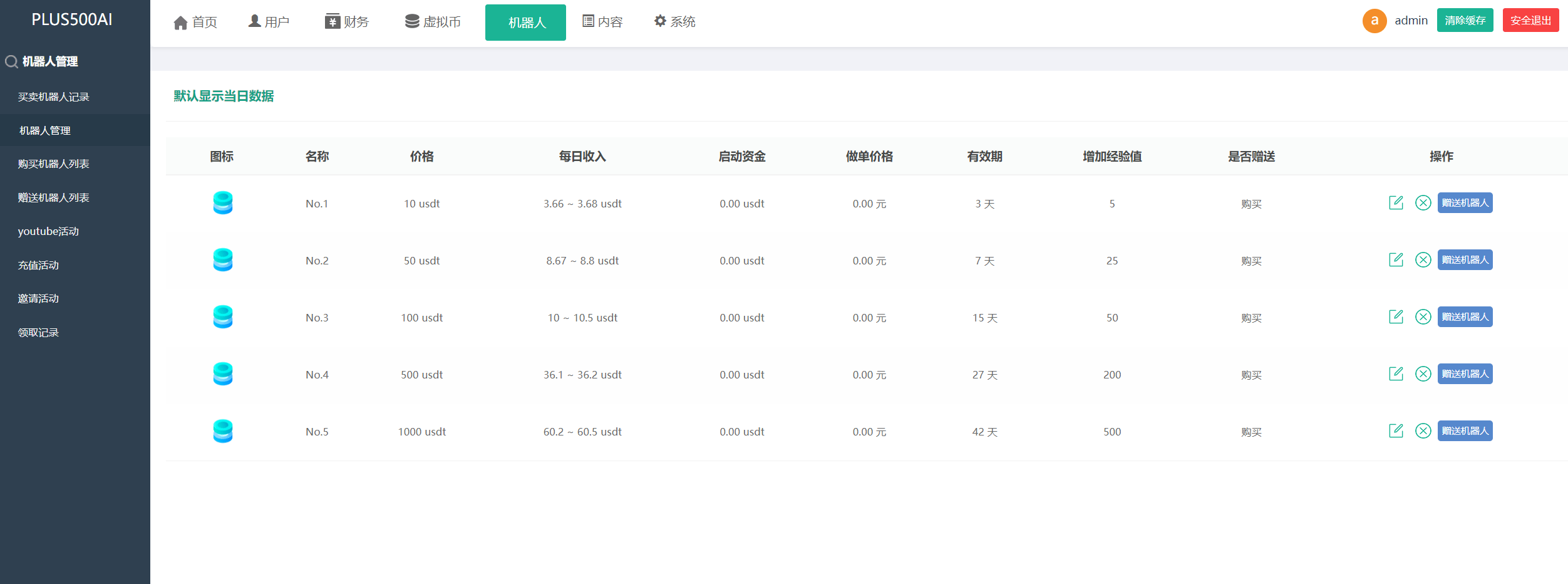Log out with the 安全退出 button
1568x584 pixels.
[x=1530, y=21]
